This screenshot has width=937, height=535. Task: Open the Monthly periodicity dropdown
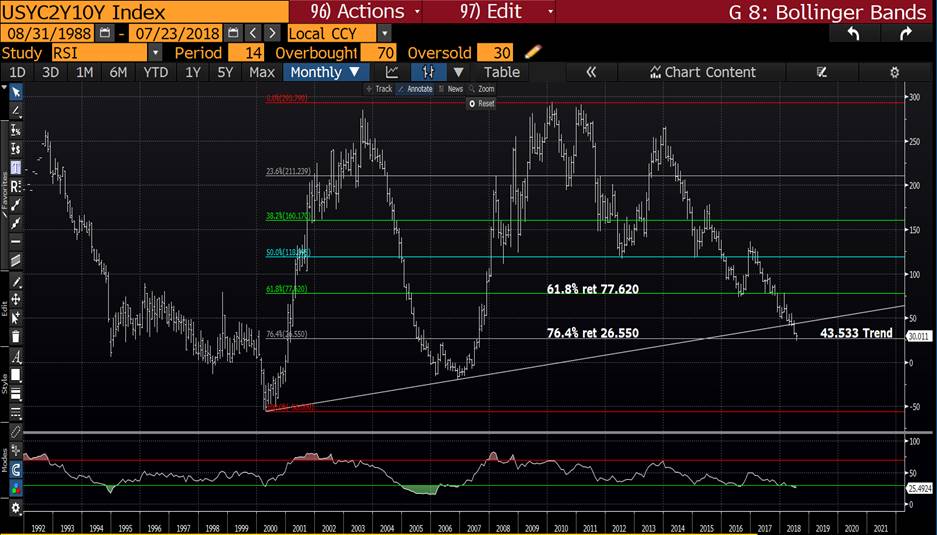click(326, 72)
